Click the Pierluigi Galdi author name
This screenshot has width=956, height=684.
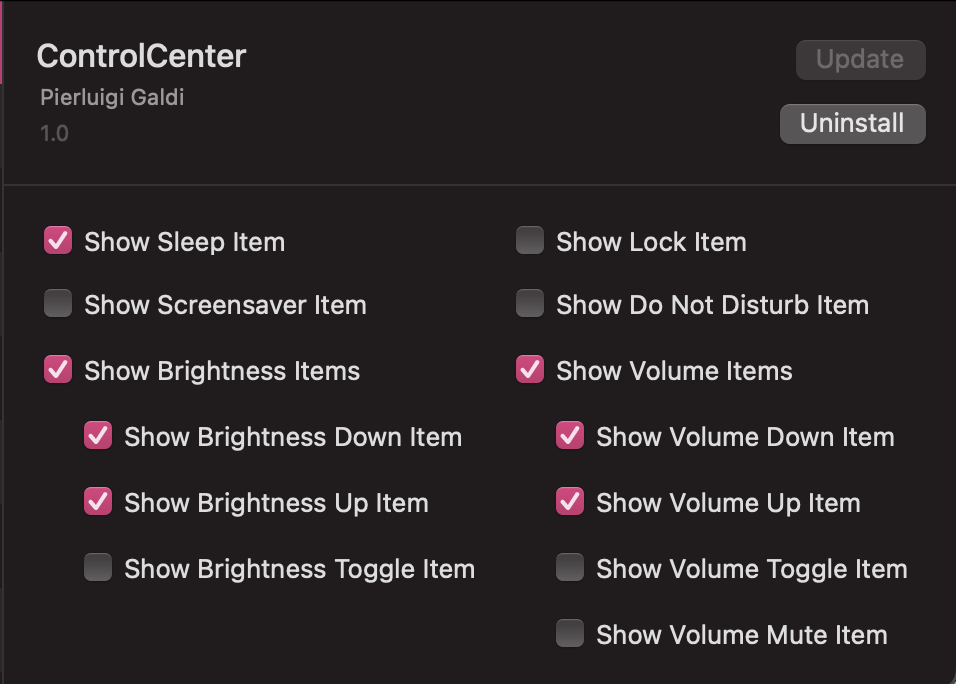point(112,98)
